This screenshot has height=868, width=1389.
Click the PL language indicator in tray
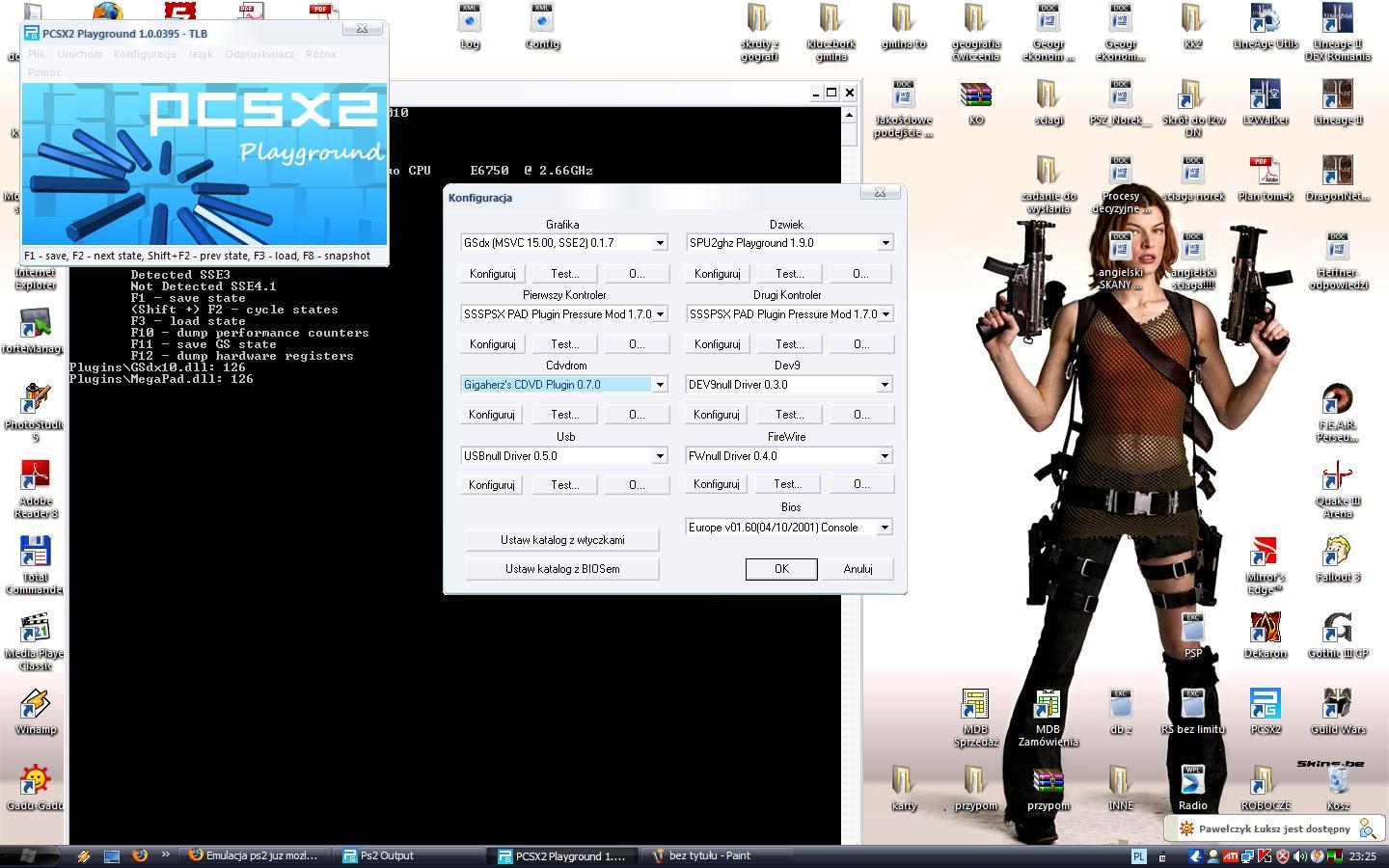1138,855
